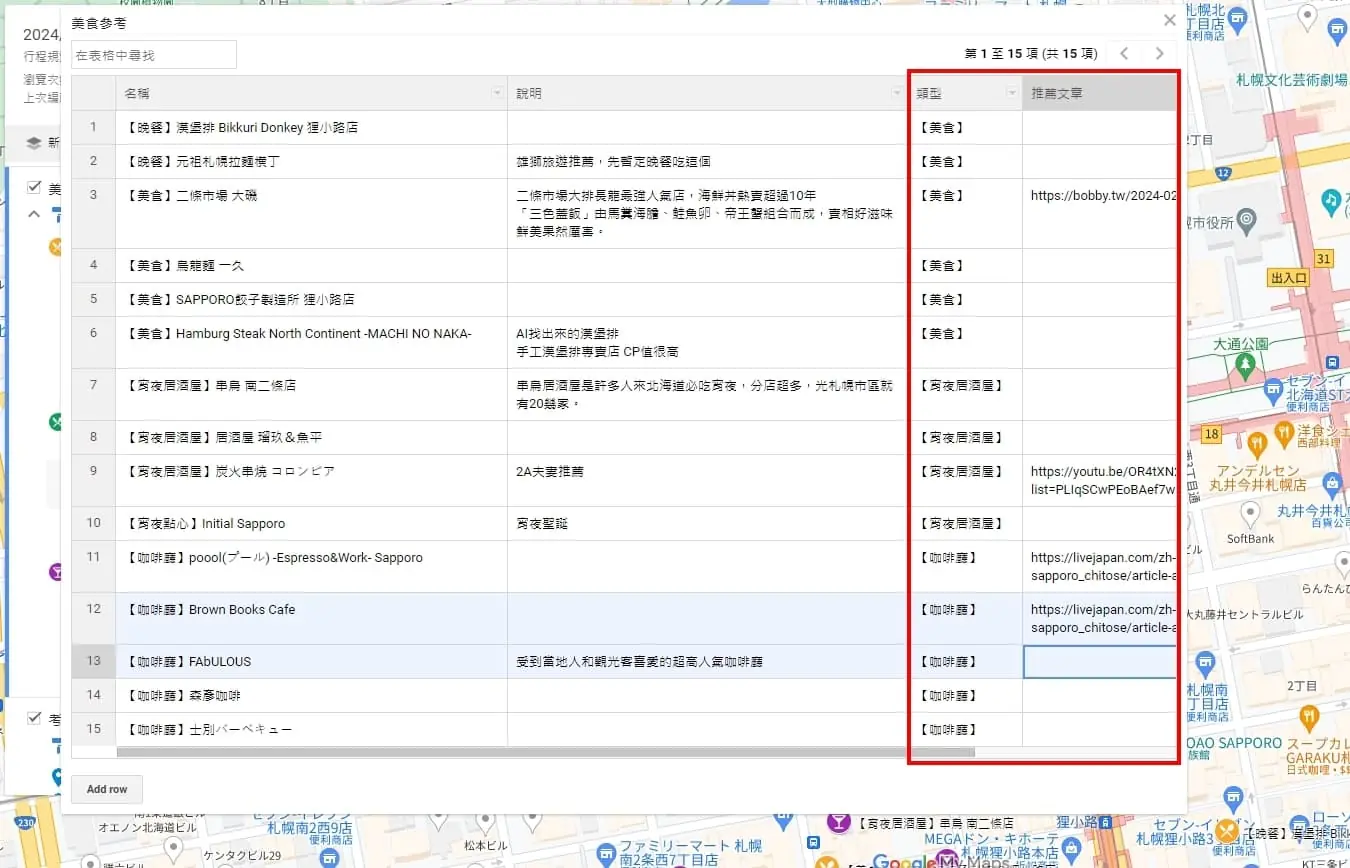The height and width of the screenshot is (868, 1350).
Task: Go to the previous page of table rows
Action: 1124,54
